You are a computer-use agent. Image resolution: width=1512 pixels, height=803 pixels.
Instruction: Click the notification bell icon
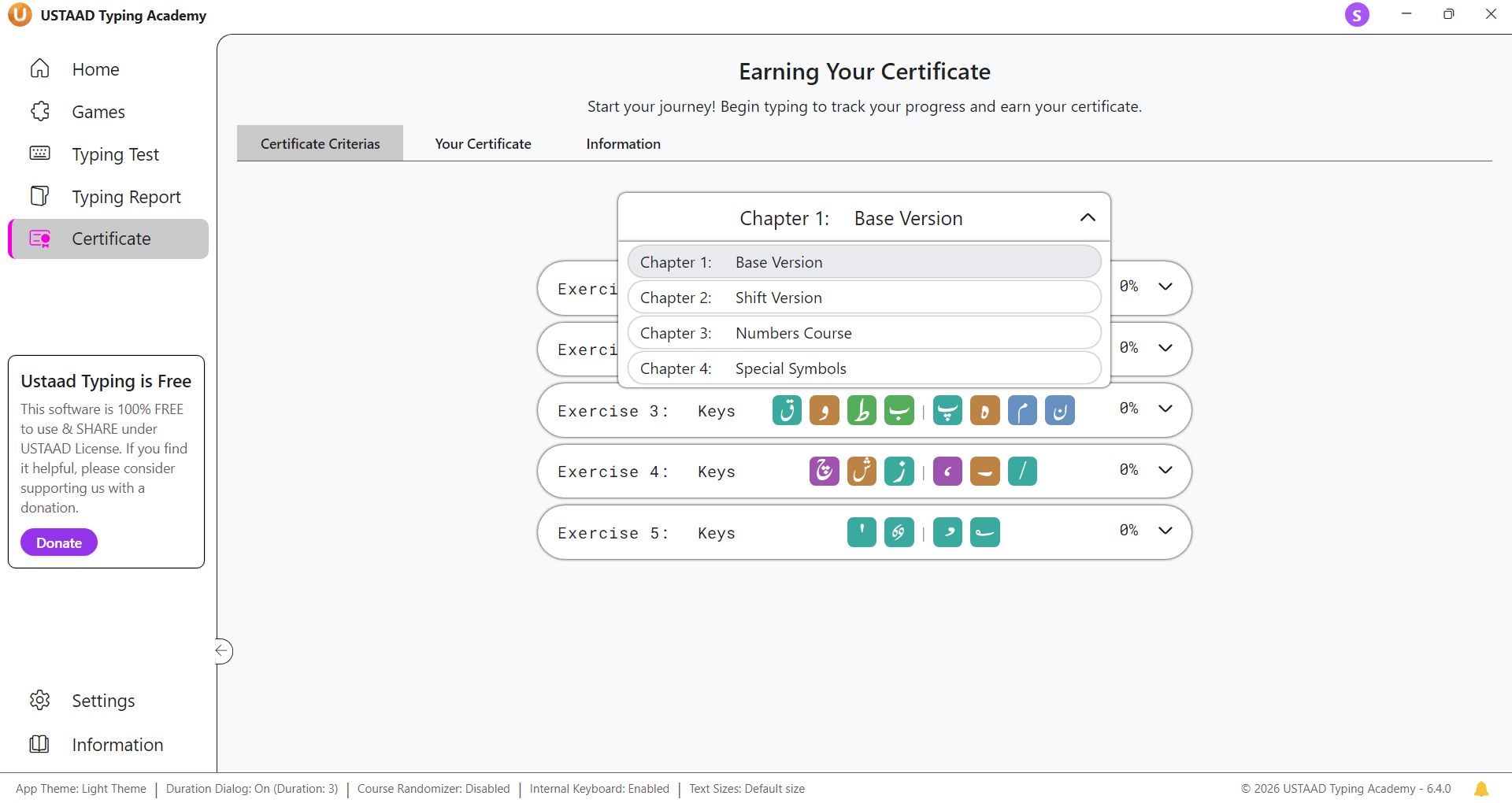(x=1480, y=789)
